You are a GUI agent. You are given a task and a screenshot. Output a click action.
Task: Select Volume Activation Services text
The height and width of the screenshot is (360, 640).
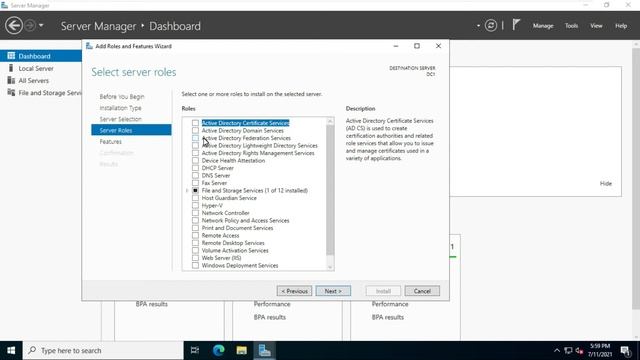point(235,250)
